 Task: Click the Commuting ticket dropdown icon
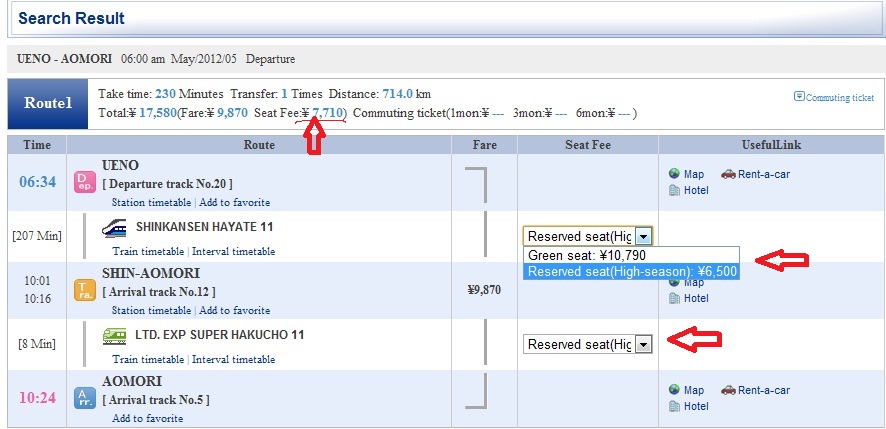click(x=799, y=96)
